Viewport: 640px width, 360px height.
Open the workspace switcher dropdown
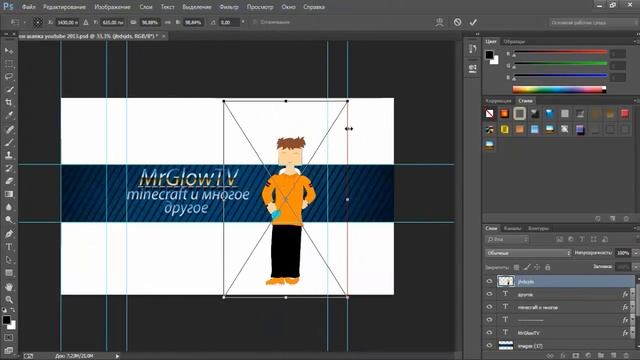594,22
